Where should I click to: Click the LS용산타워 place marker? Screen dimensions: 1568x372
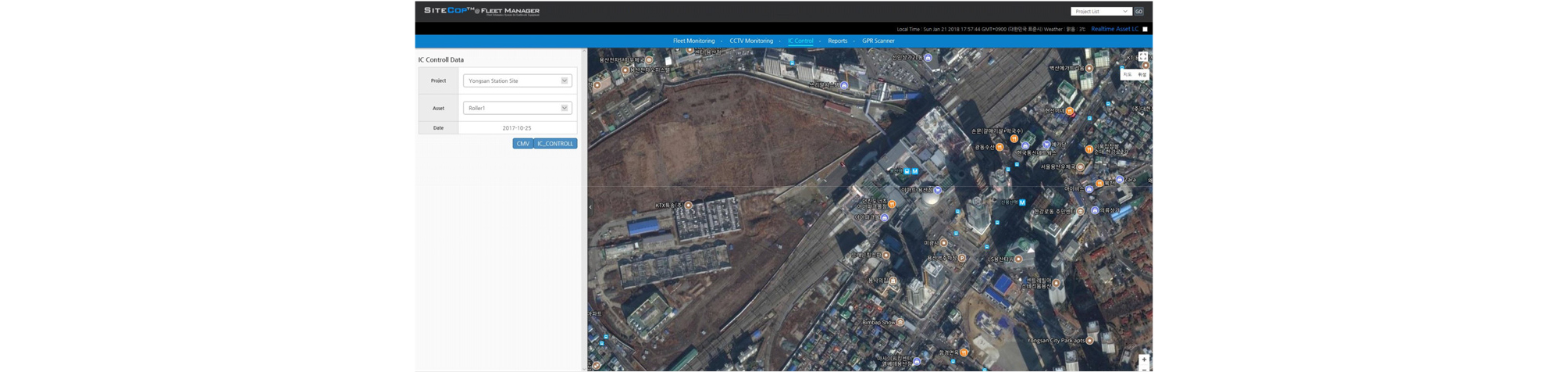click(x=1017, y=259)
